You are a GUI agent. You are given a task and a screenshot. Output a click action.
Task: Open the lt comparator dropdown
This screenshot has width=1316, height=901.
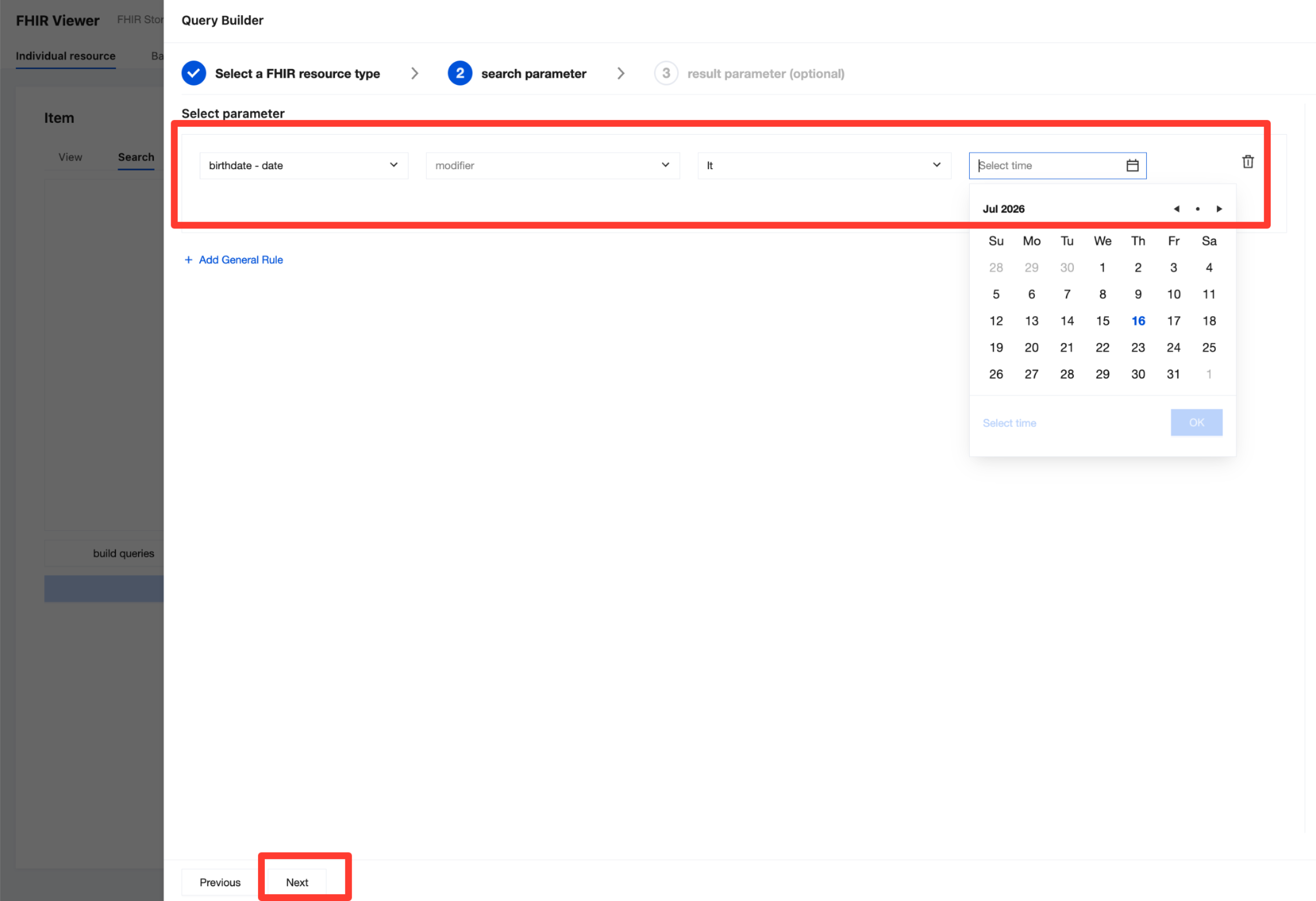pos(824,165)
